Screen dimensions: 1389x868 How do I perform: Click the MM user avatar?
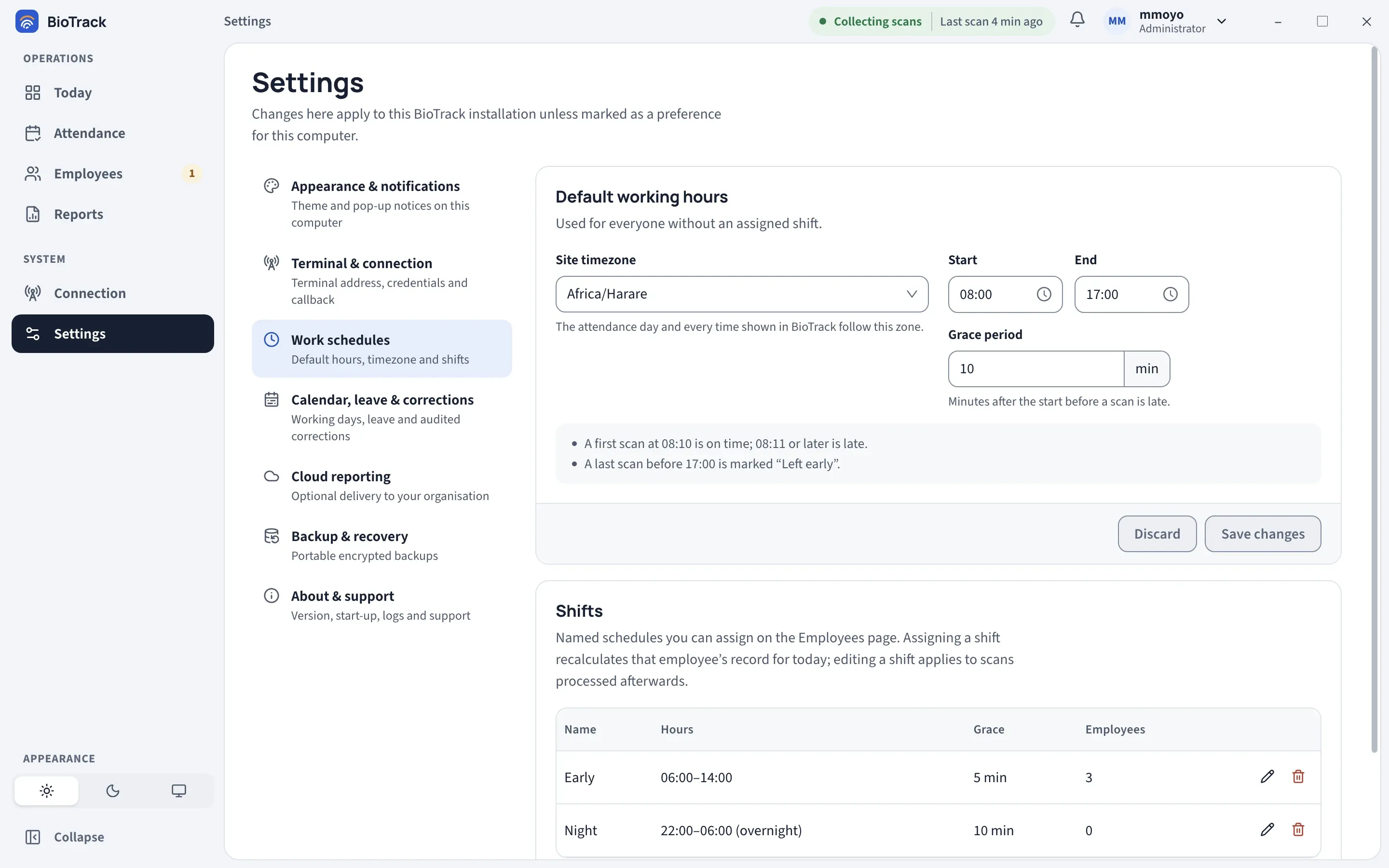pyautogui.click(x=1117, y=21)
